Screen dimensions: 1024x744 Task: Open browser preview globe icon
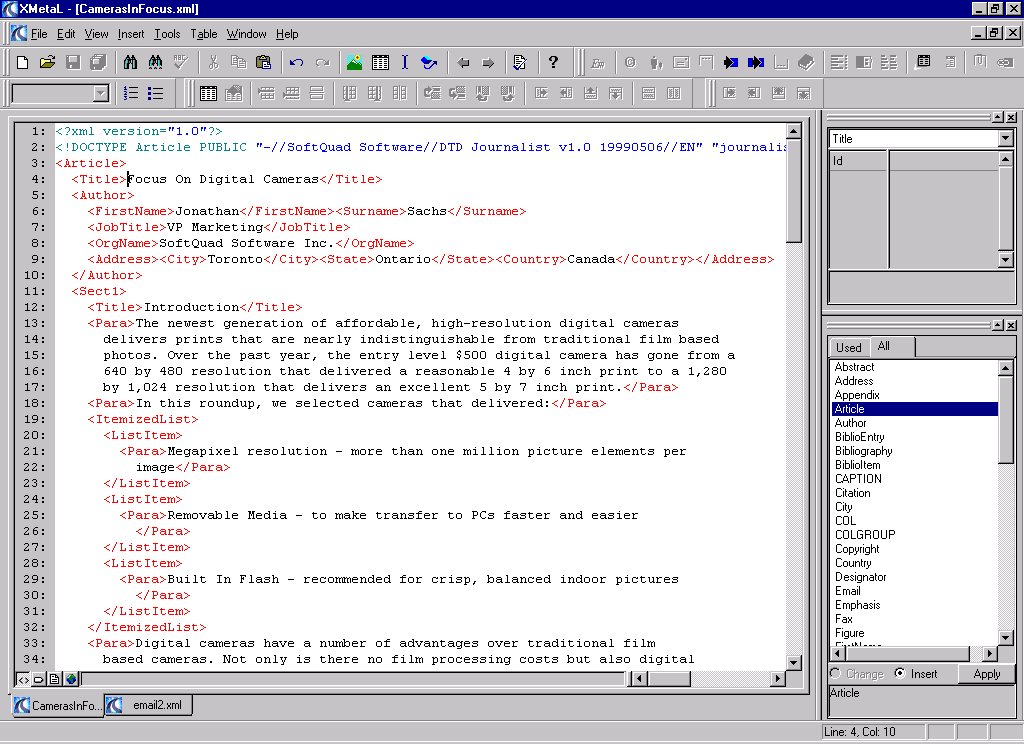tap(71, 679)
